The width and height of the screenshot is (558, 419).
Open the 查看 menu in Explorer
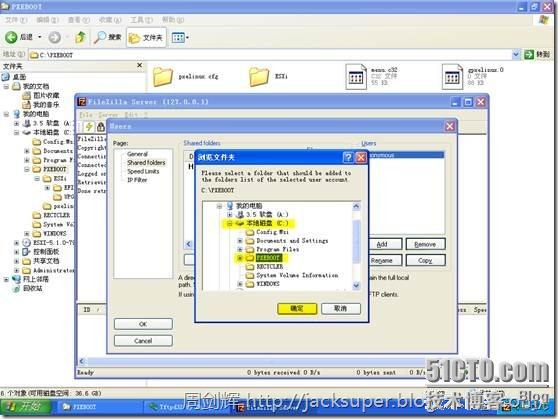click(x=79, y=20)
